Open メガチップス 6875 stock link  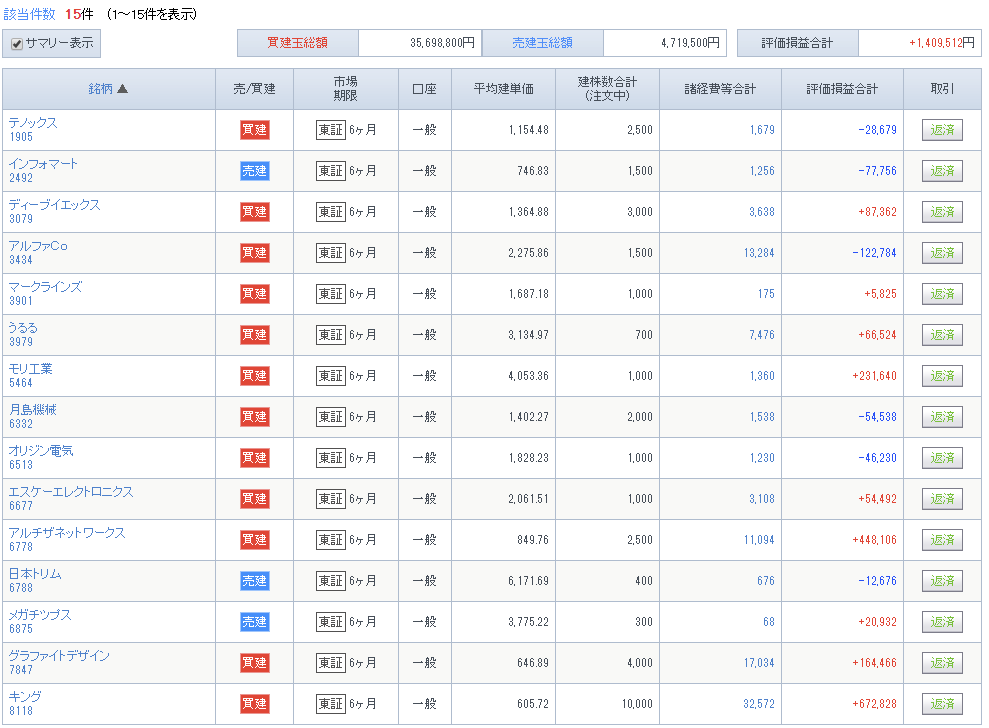click(x=40, y=621)
